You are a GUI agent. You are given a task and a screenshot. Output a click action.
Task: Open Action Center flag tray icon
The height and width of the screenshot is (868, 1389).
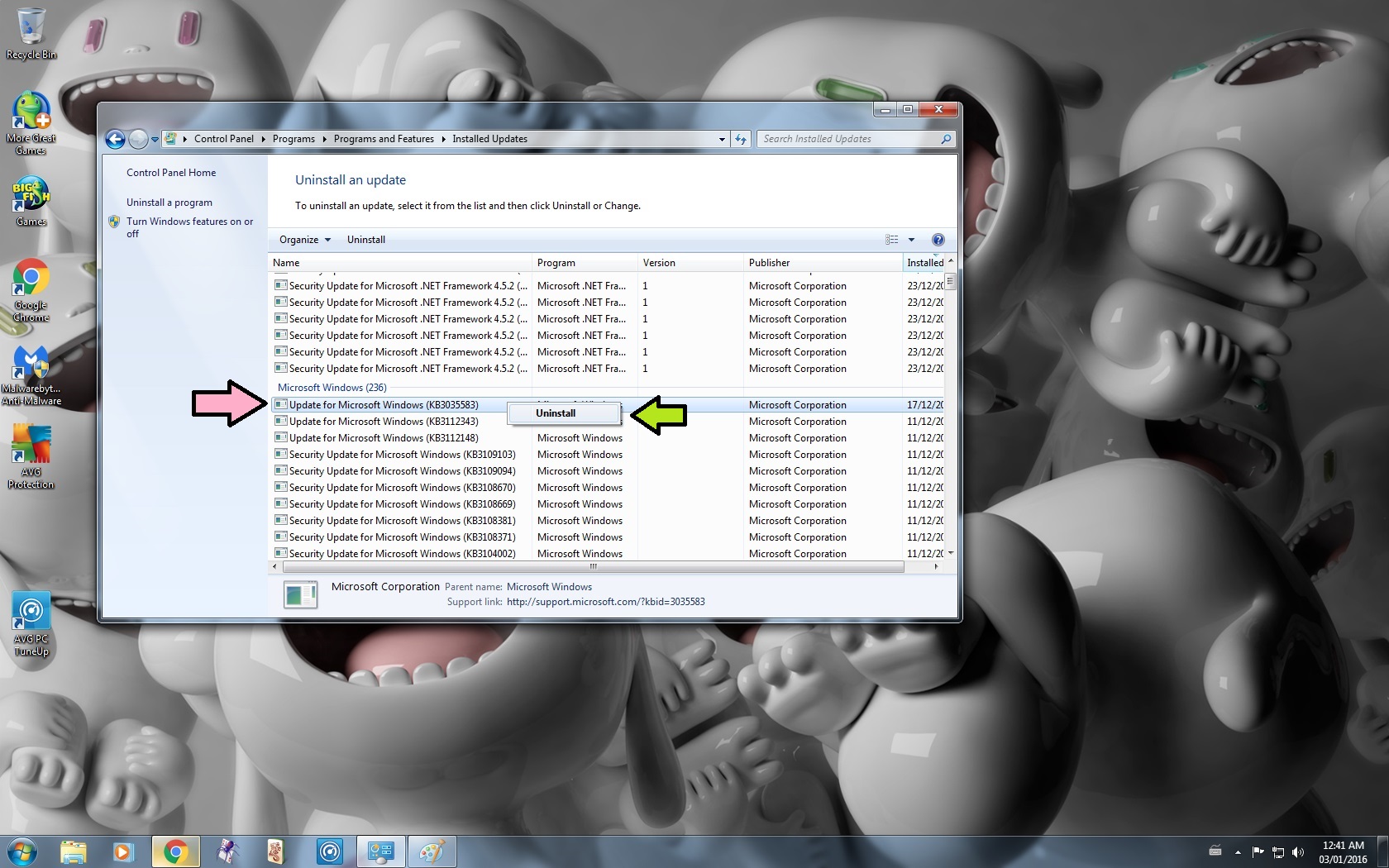(x=1258, y=852)
